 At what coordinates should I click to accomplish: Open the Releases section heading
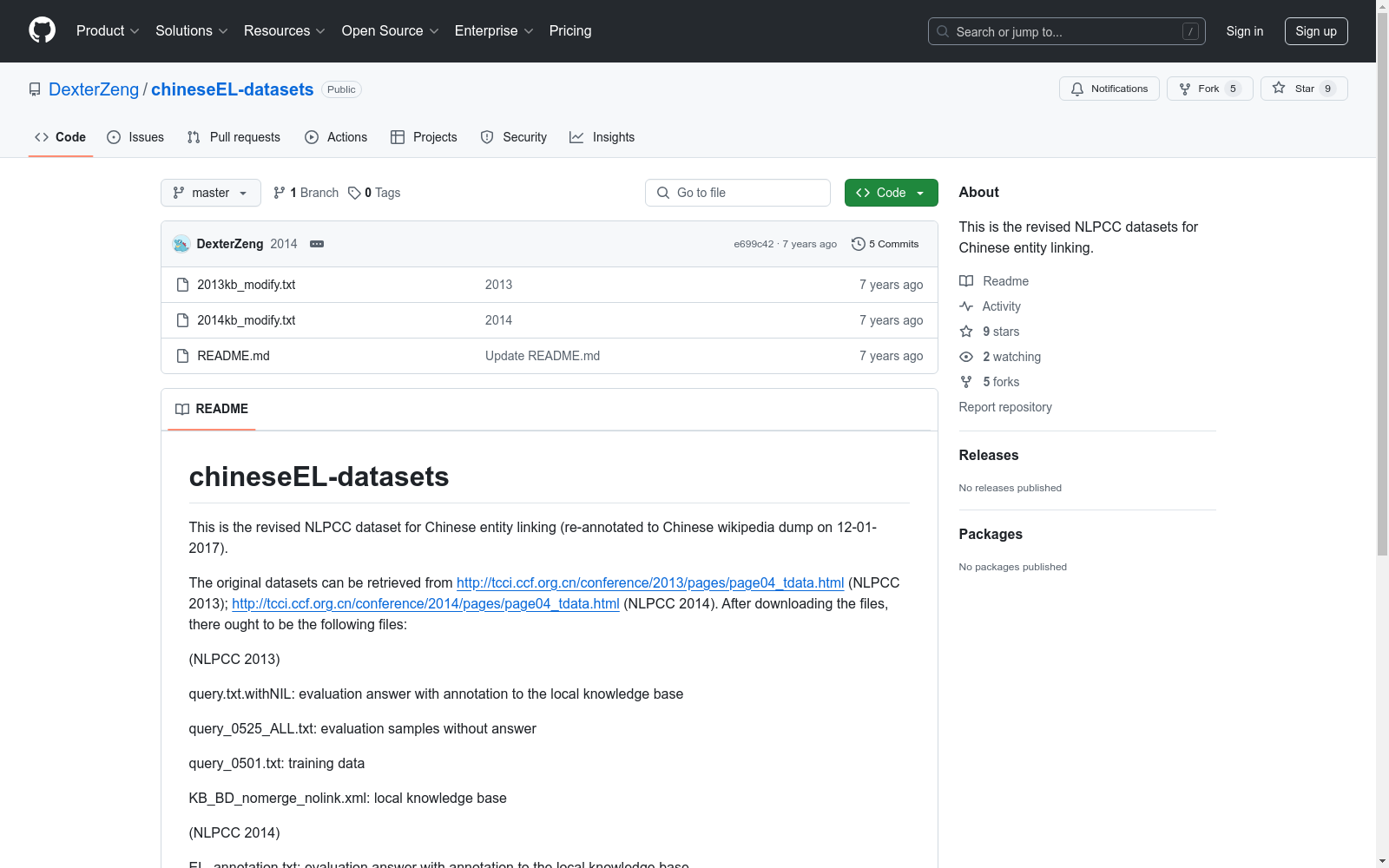[989, 456]
